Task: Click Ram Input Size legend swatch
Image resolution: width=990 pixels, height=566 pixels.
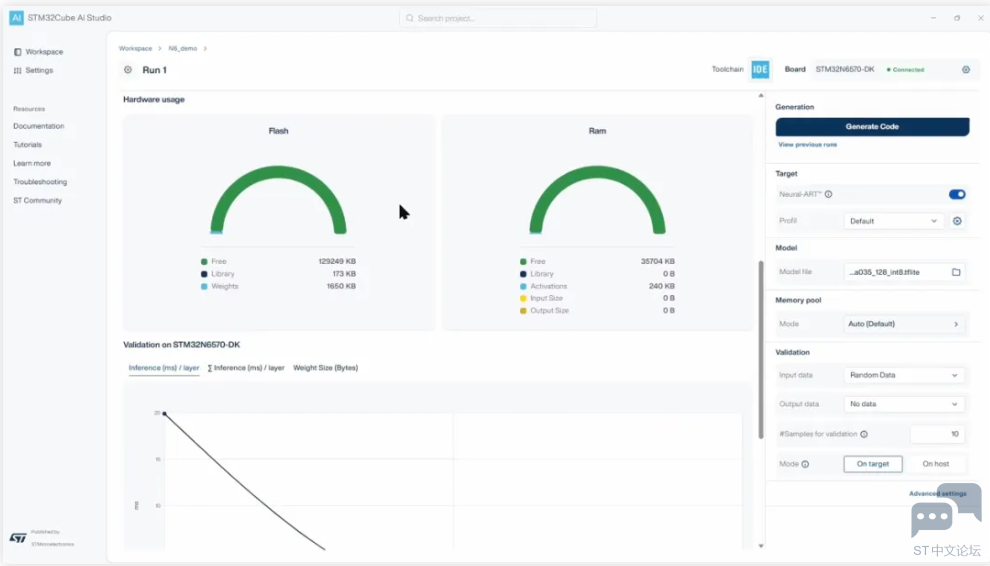Action: pos(523,298)
